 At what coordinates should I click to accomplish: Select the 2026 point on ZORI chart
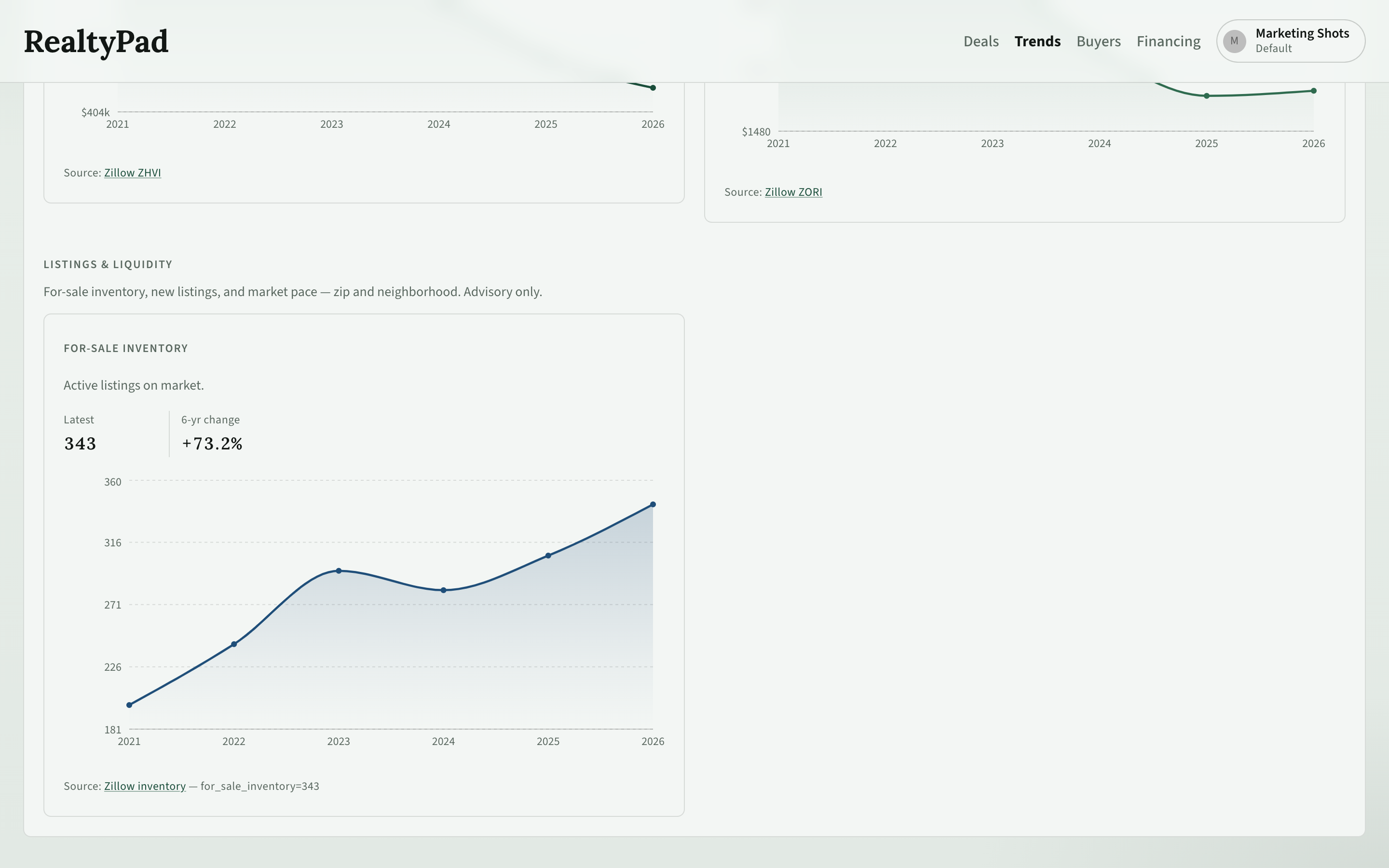click(1314, 91)
